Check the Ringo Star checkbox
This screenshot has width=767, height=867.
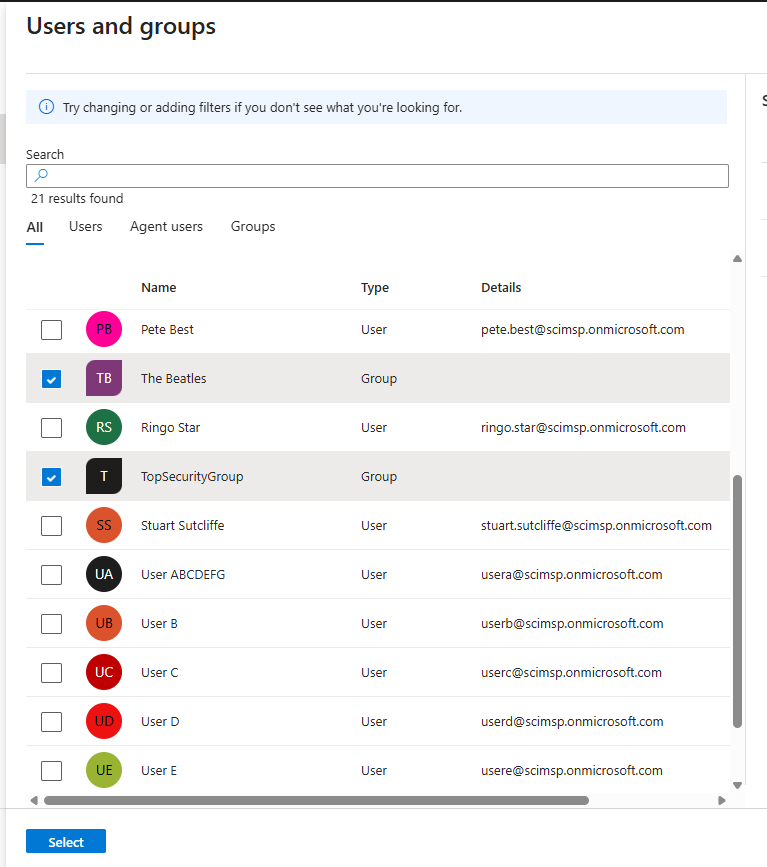click(51, 428)
